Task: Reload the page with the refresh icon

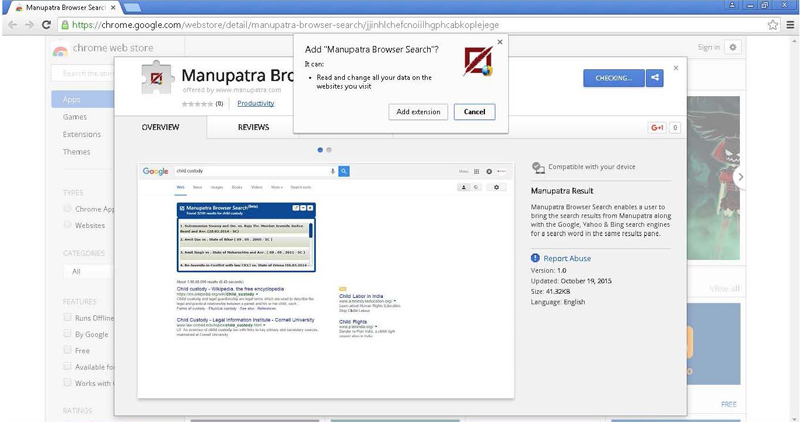Action: (x=46, y=24)
